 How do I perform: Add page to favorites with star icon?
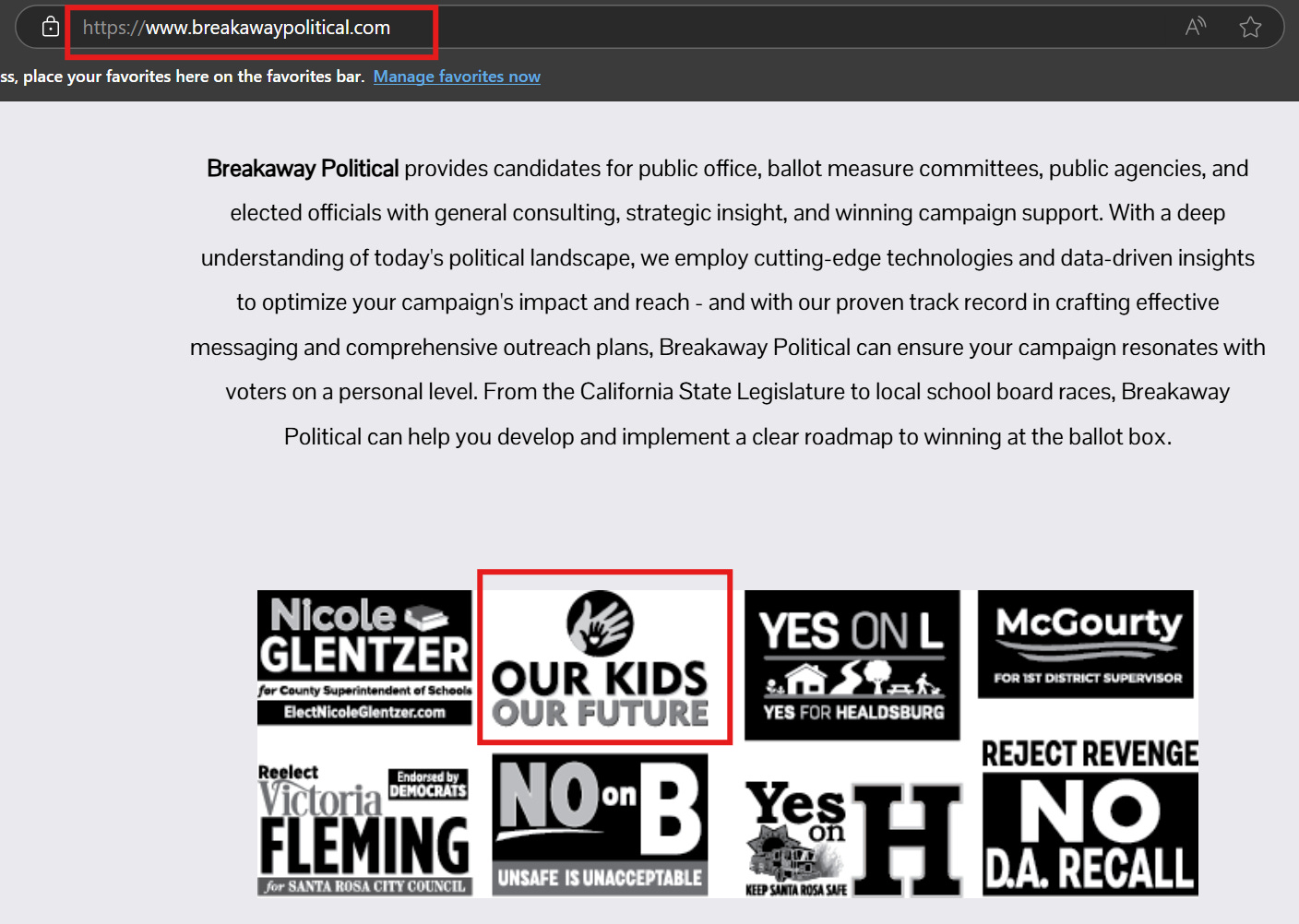pyautogui.click(x=1250, y=27)
